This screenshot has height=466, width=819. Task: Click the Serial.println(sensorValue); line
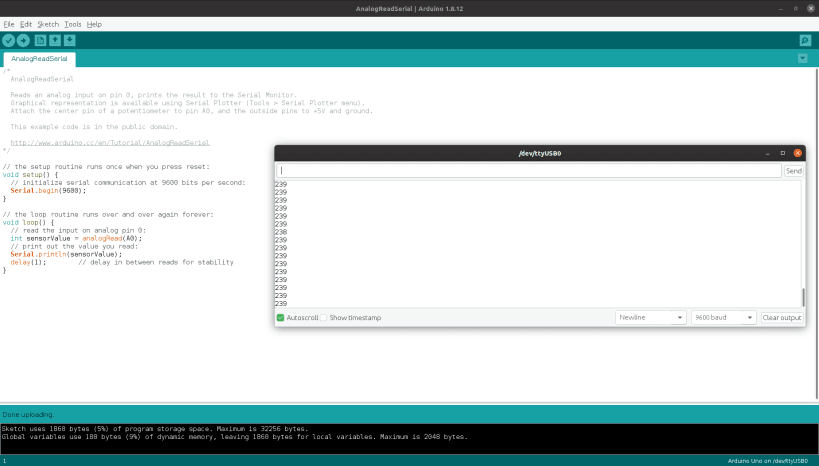click(66, 254)
